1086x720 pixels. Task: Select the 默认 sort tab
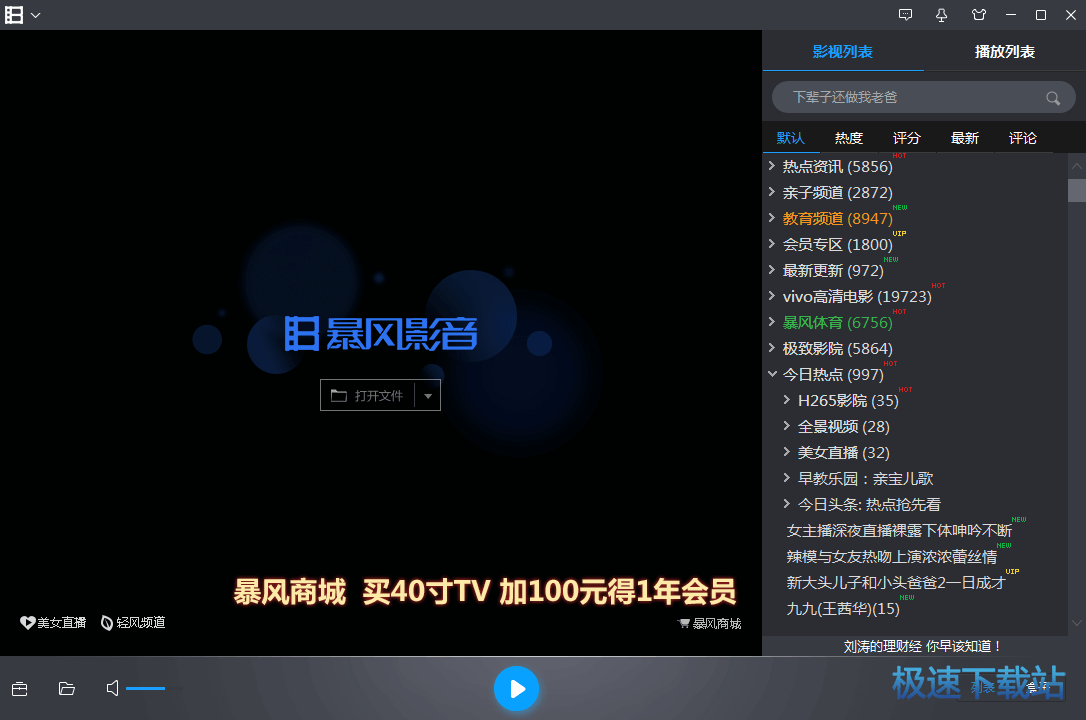tap(791, 138)
